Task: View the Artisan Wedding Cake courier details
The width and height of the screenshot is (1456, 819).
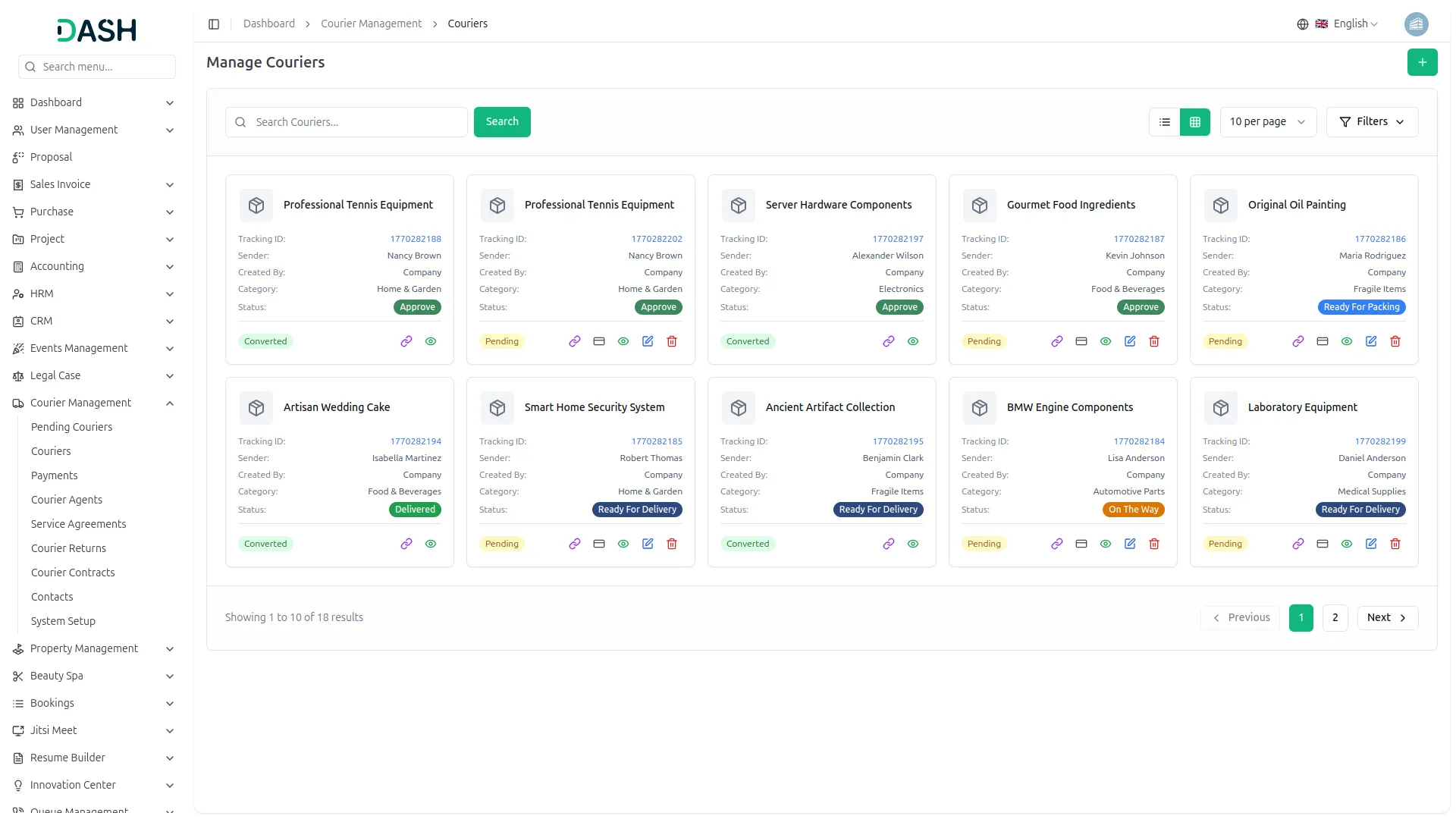Action: click(430, 544)
